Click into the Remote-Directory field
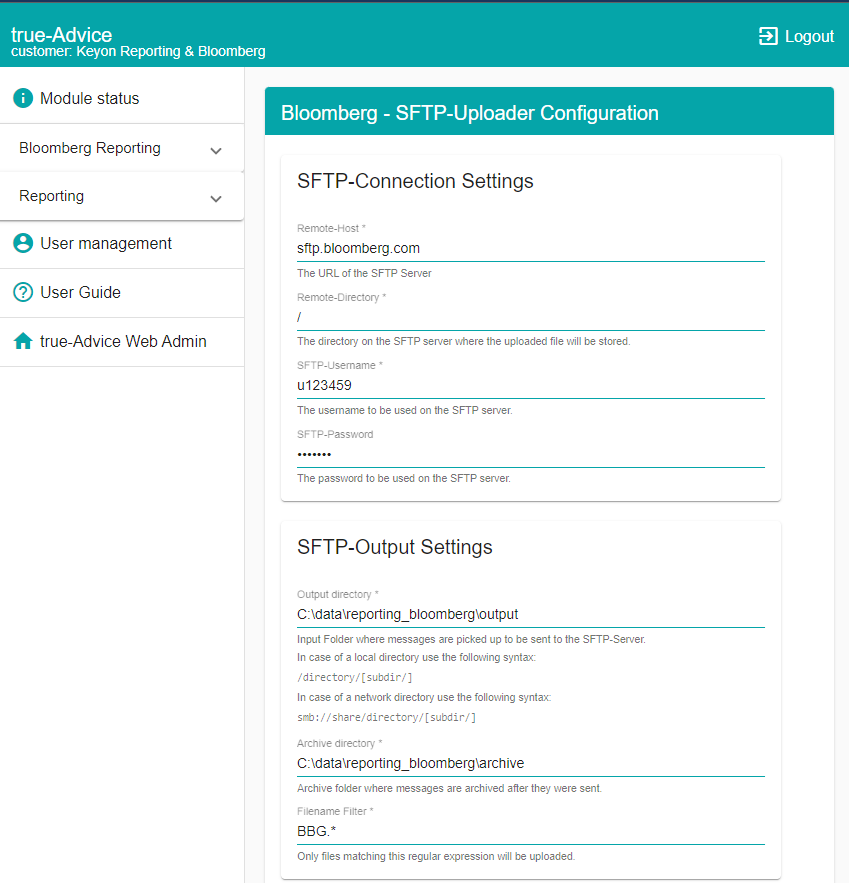849x883 pixels. point(530,317)
